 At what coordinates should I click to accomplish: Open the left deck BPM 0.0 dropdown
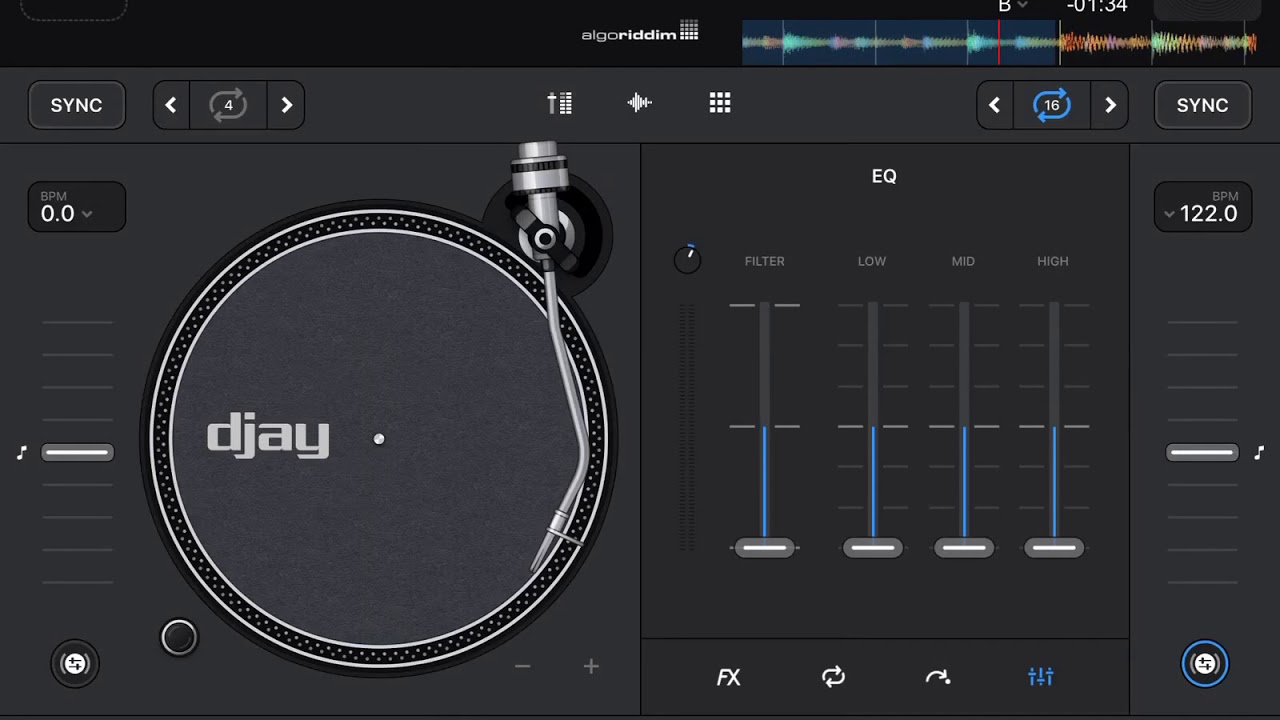pos(77,207)
